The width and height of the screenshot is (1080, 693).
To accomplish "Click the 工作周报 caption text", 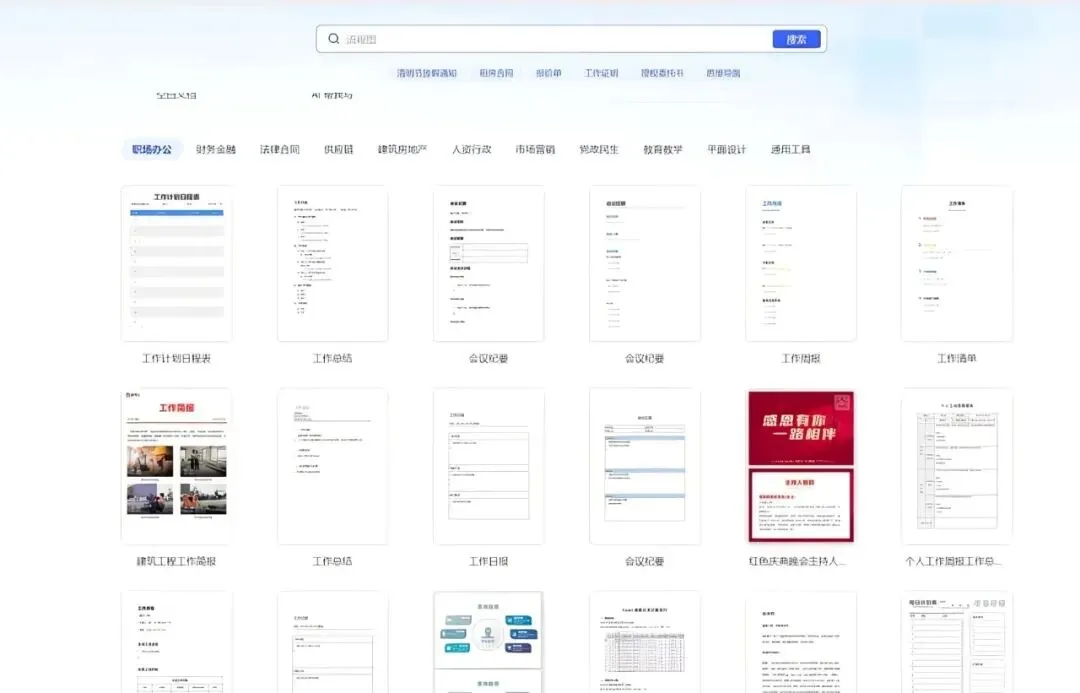I will [800, 358].
